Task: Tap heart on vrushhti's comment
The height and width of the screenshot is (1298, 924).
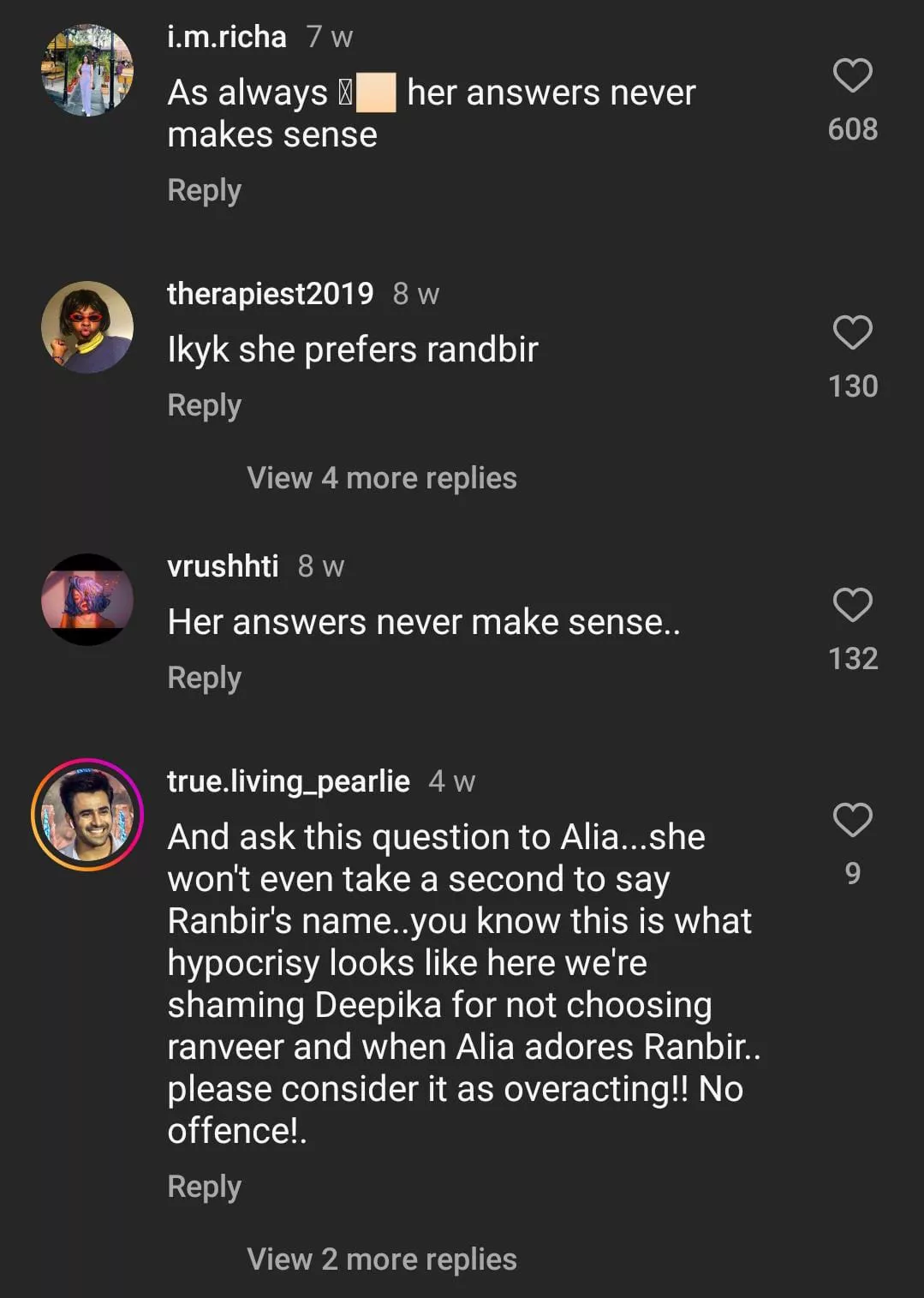Action: 852,605
